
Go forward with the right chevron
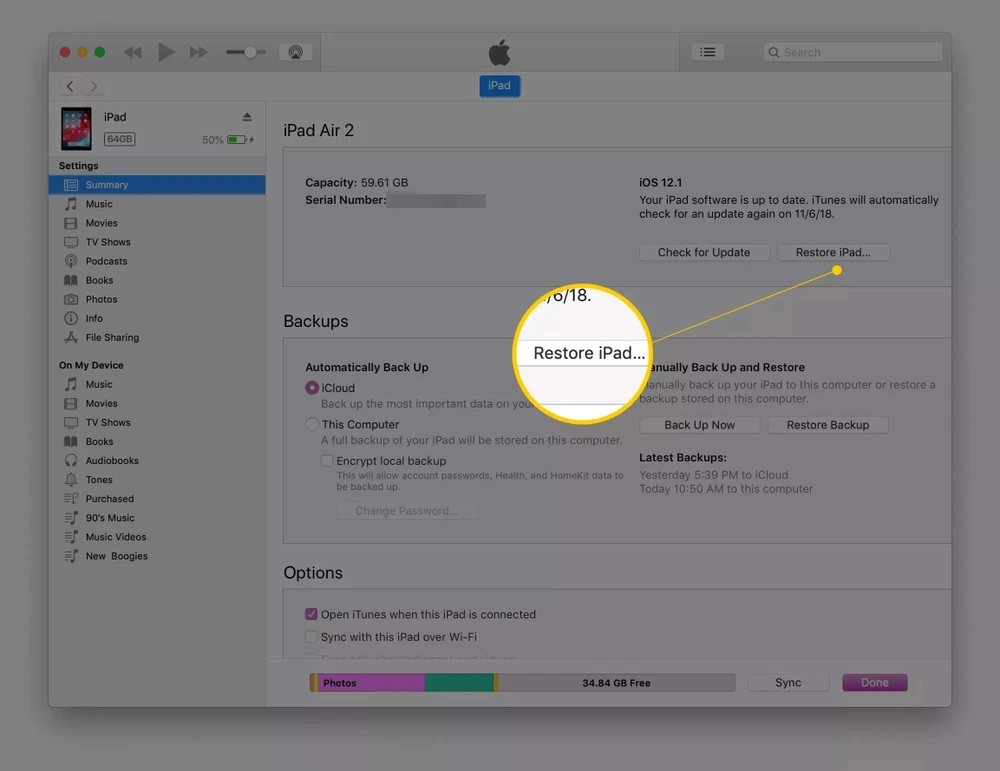[x=93, y=86]
